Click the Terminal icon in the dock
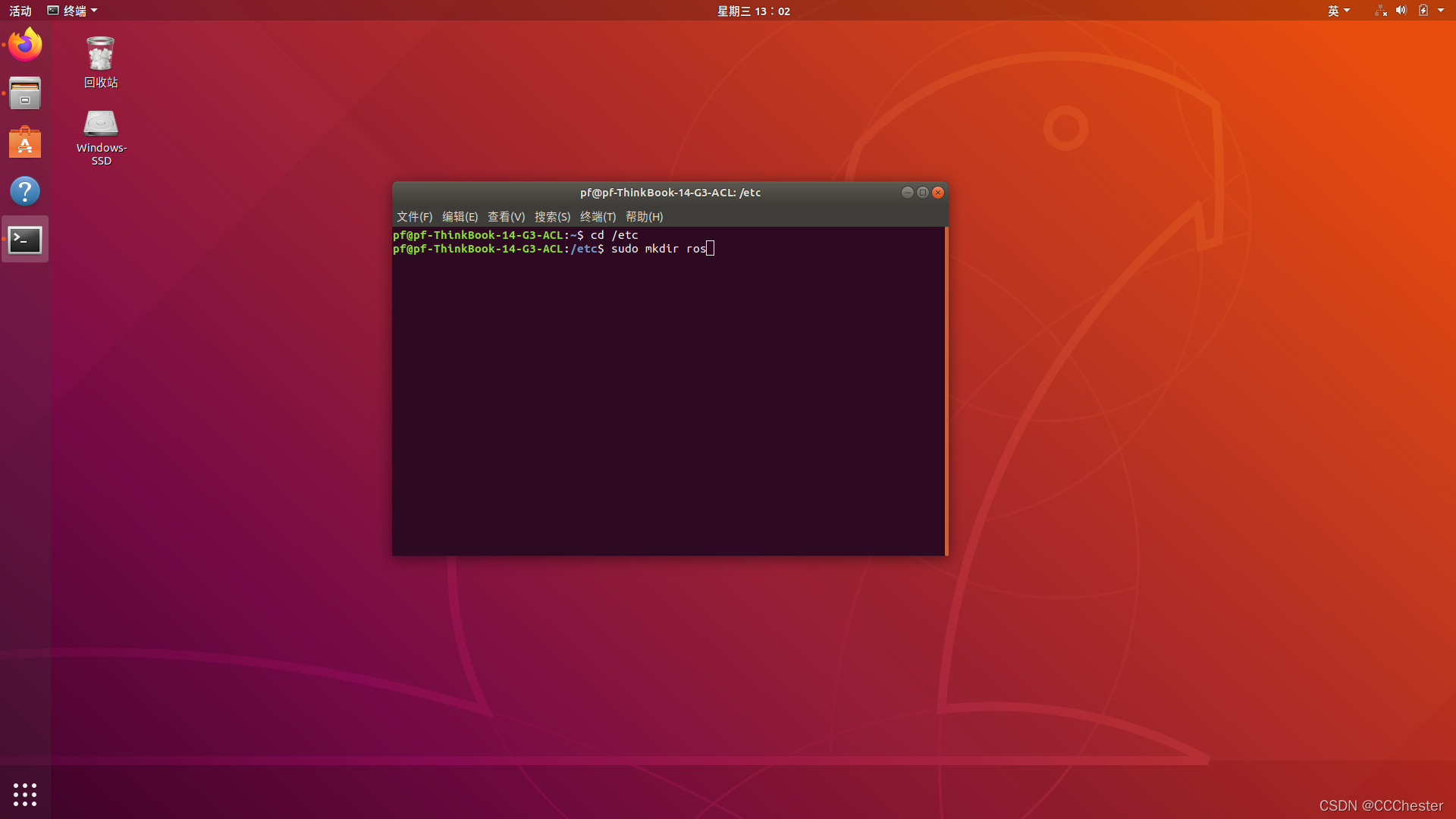This screenshot has width=1456, height=819. (x=25, y=240)
